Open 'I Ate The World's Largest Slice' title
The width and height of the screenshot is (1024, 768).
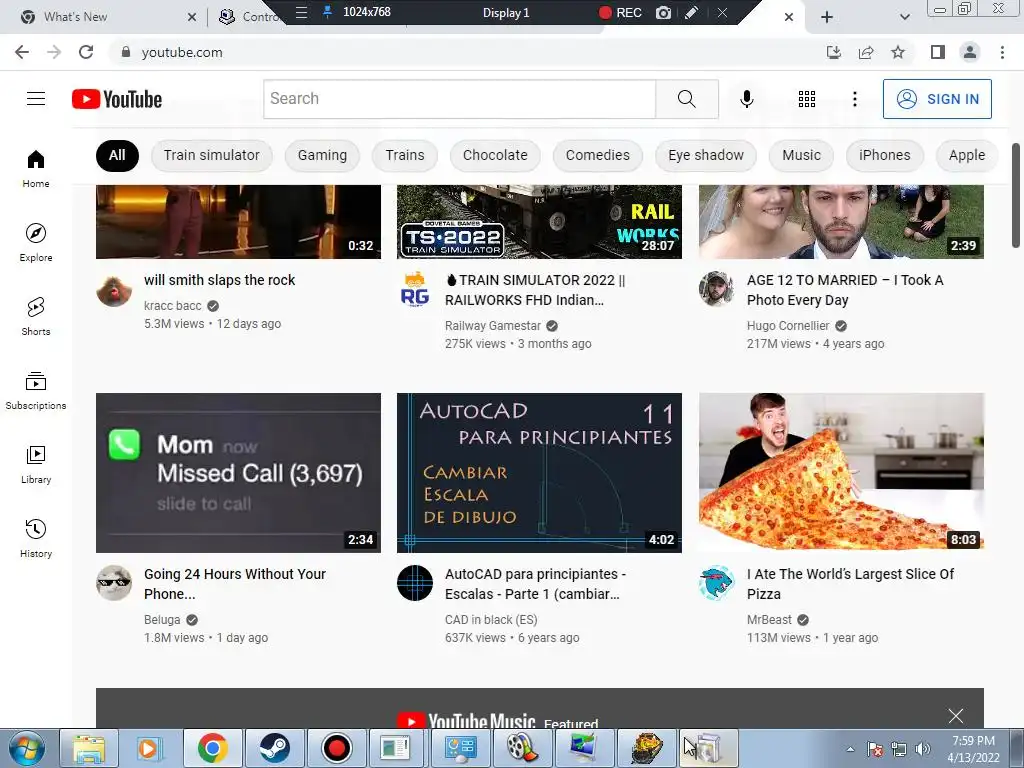[850, 584]
